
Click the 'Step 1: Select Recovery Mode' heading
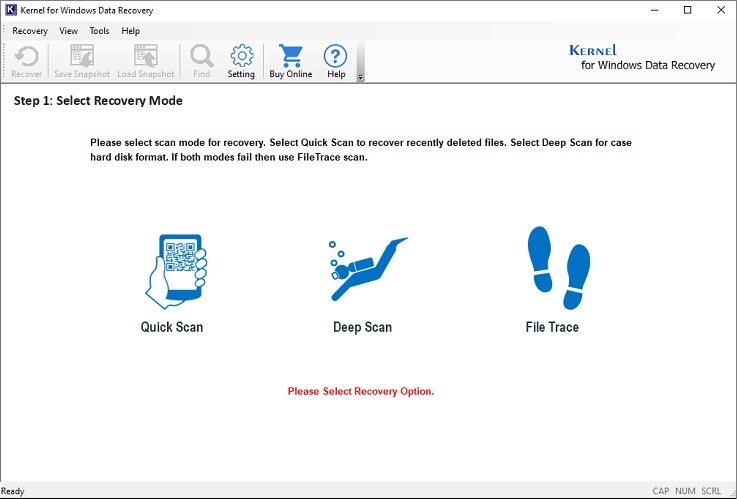pyautogui.click(x=98, y=101)
